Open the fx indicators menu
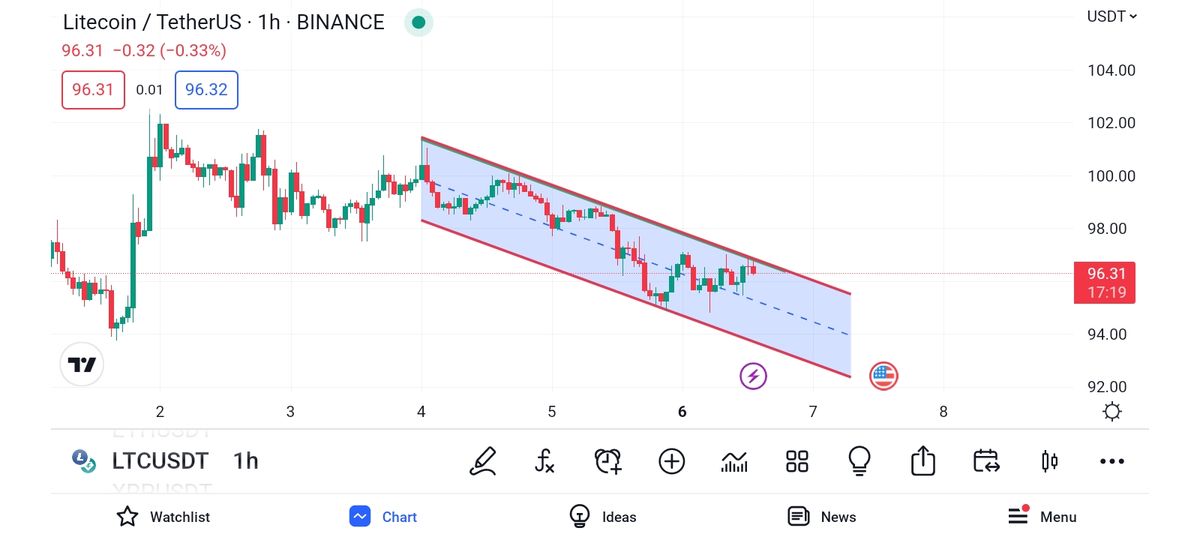Screen dimensions: 1200x540 (x=545, y=461)
